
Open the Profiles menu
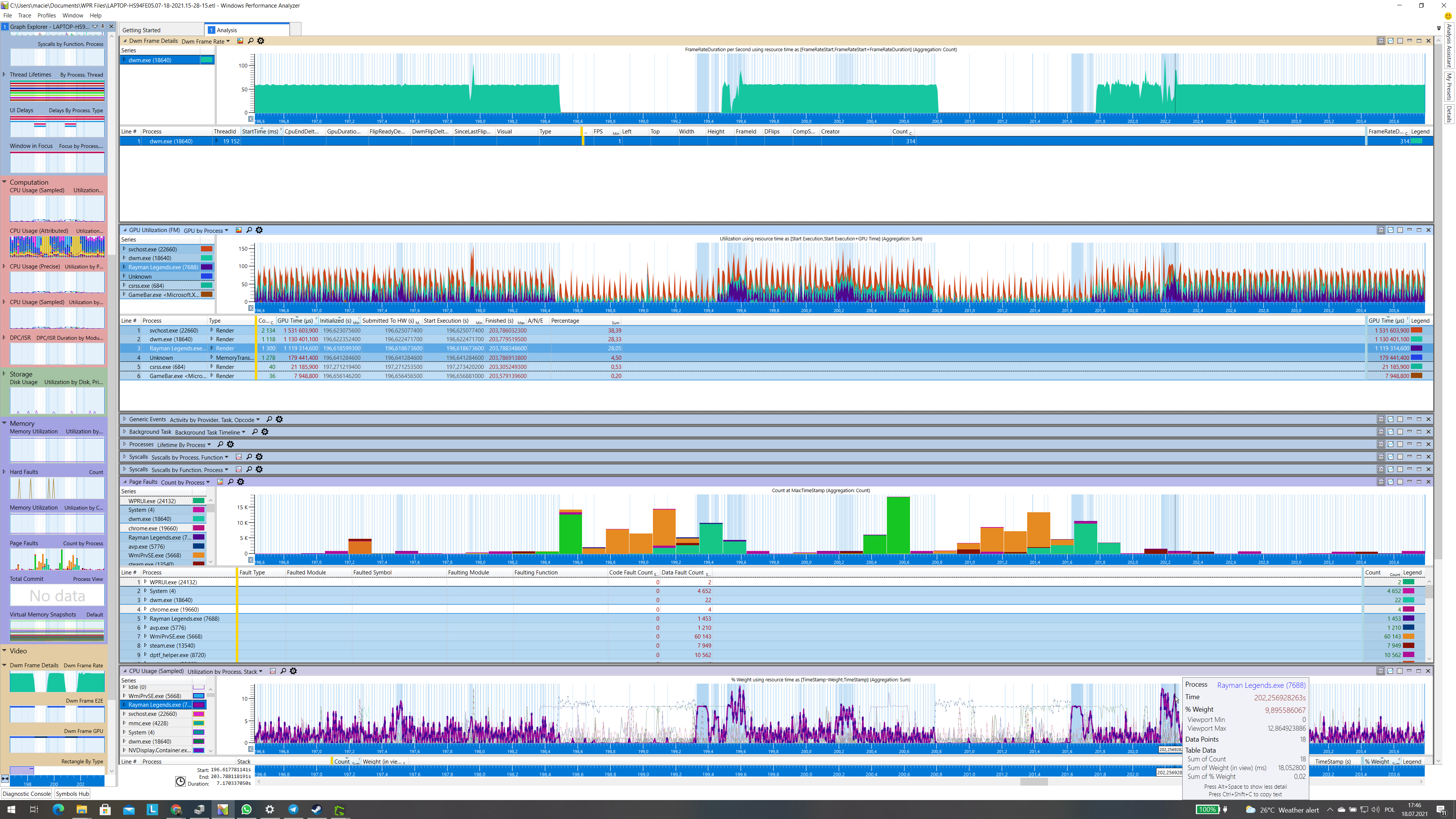coord(46,15)
